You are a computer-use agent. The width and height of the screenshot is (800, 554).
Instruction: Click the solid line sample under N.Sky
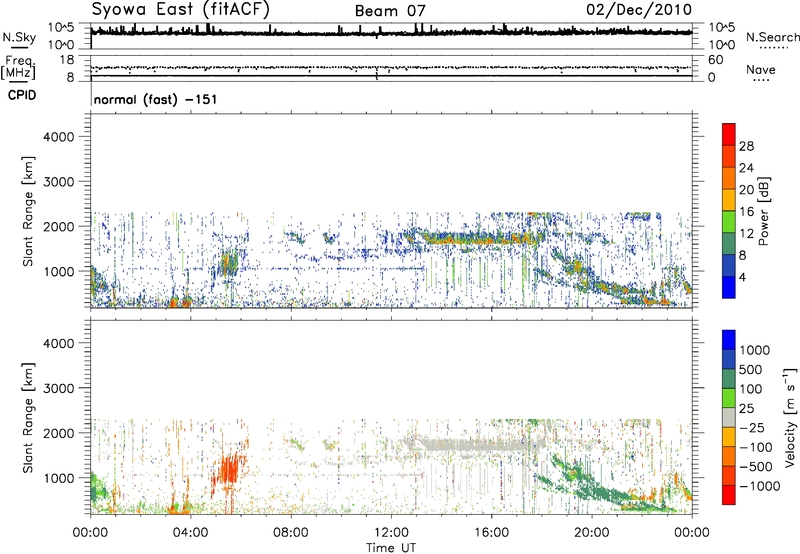[x=19, y=47]
